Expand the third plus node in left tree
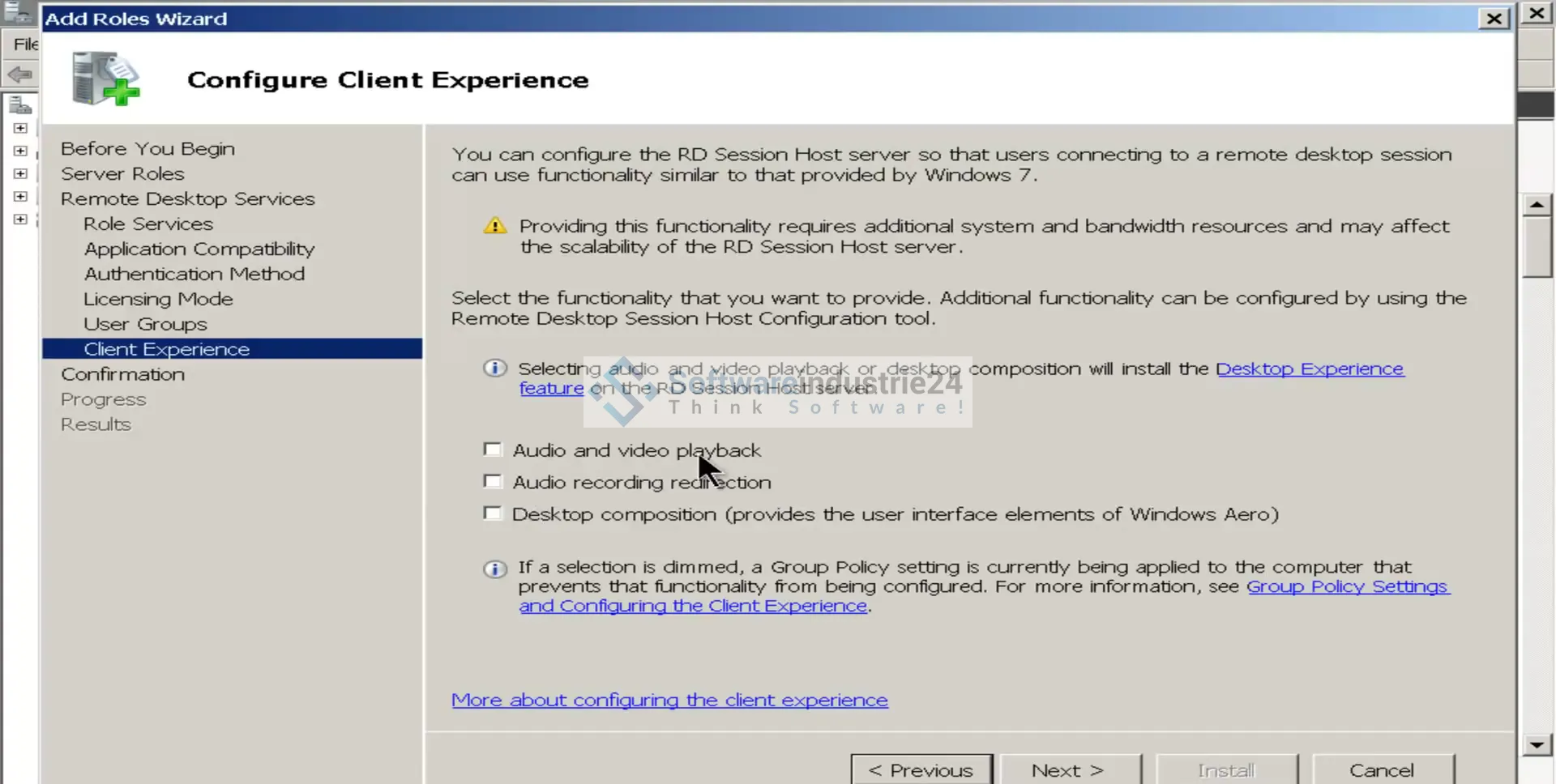1556x784 pixels. pos(20,173)
